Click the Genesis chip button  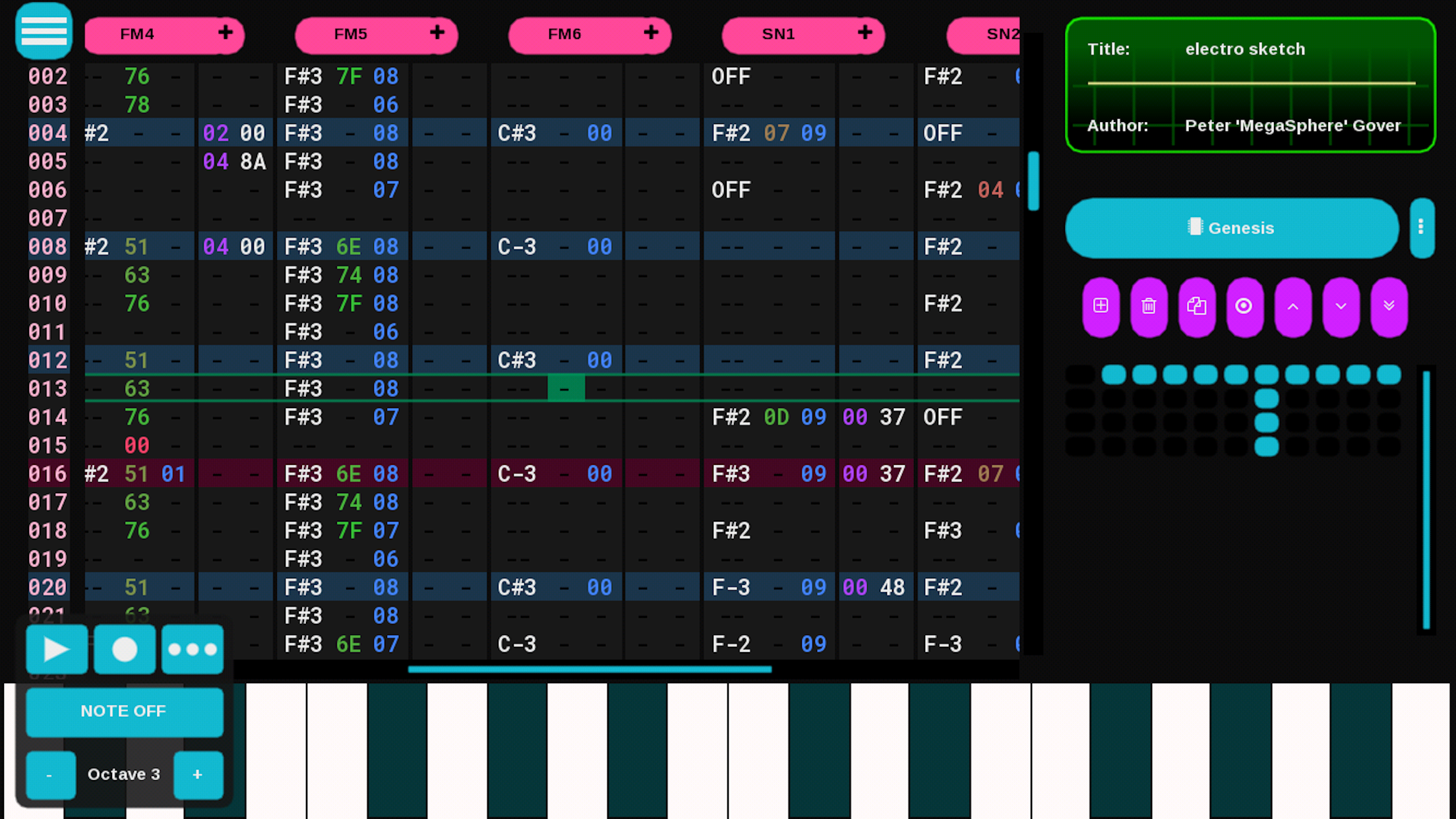[x=1231, y=228]
